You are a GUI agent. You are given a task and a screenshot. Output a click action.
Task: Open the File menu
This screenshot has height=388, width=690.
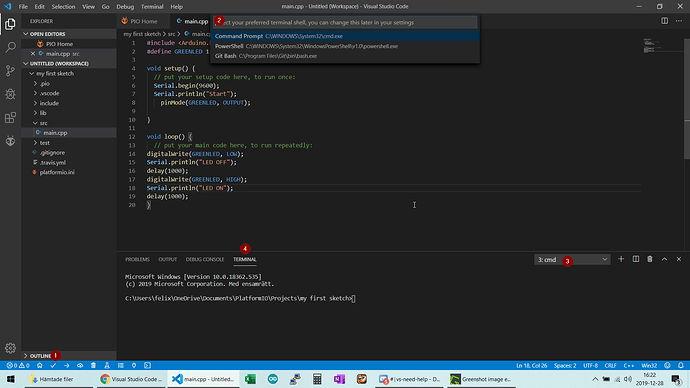tap(23, 7)
